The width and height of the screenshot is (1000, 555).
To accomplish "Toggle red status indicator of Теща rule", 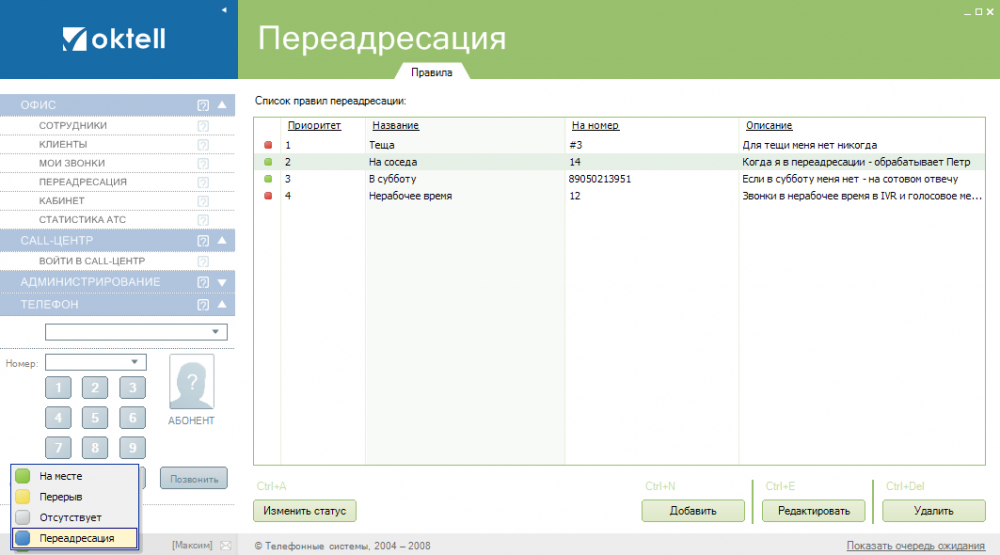I will pos(268,145).
